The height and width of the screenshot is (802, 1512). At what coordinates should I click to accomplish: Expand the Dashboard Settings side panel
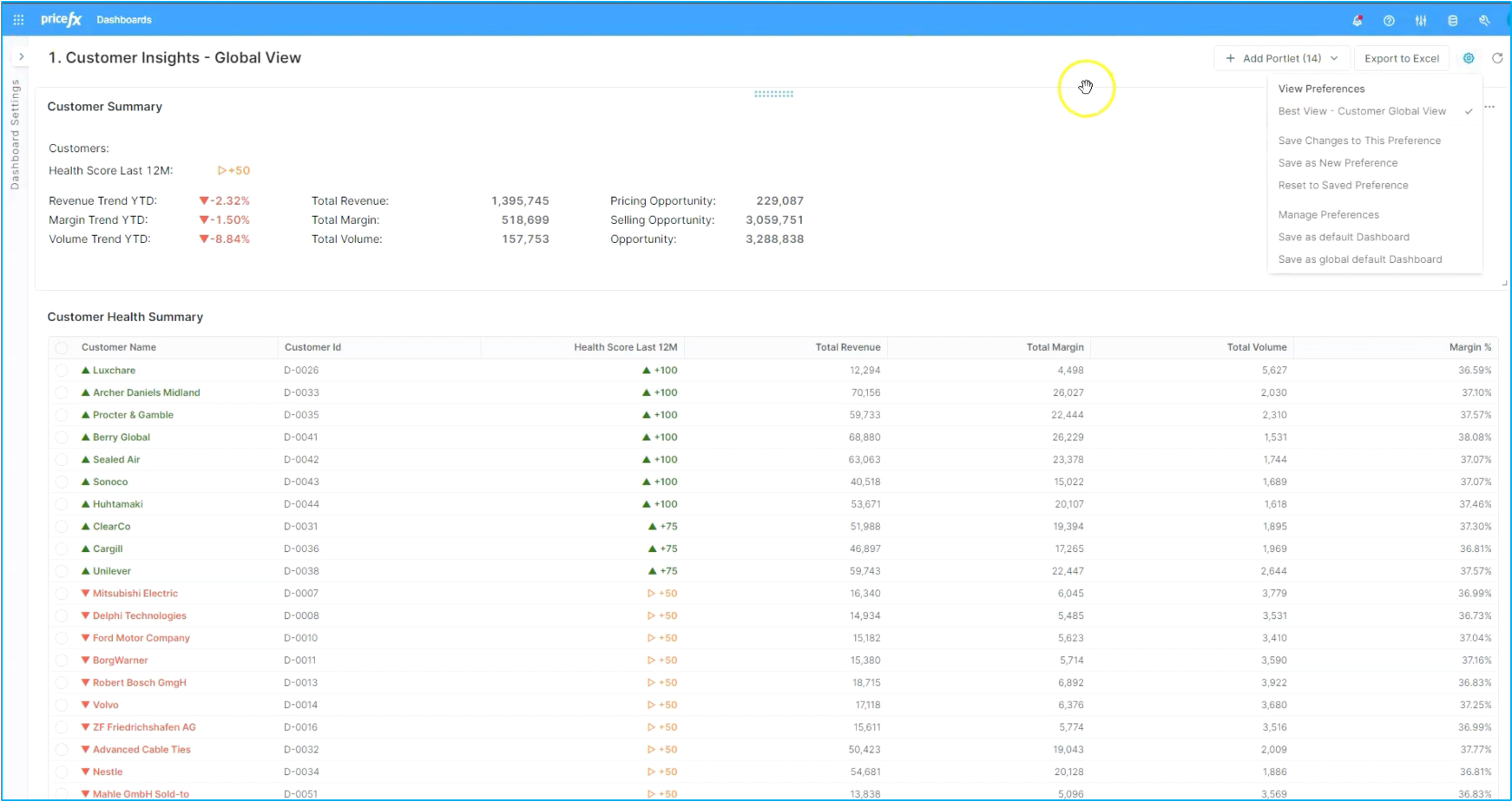pyautogui.click(x=21, y=56)
